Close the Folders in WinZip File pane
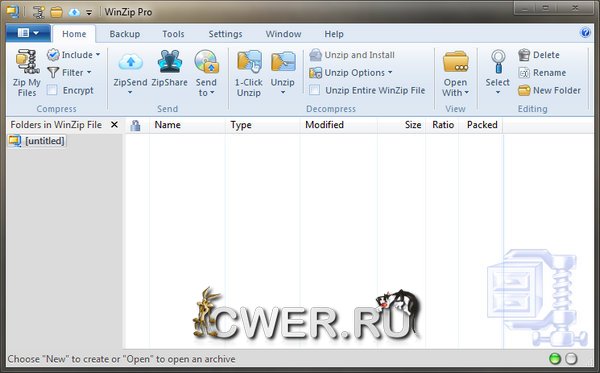The height and width of the screenshot is (373, 600). (114, 125)
